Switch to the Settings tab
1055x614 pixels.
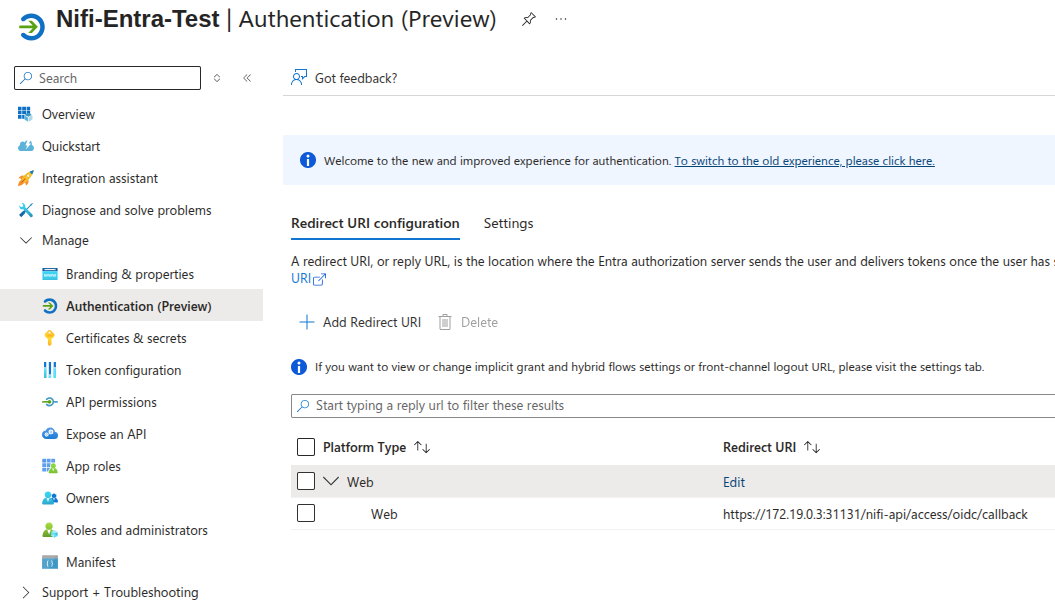(x=508, y=224)
